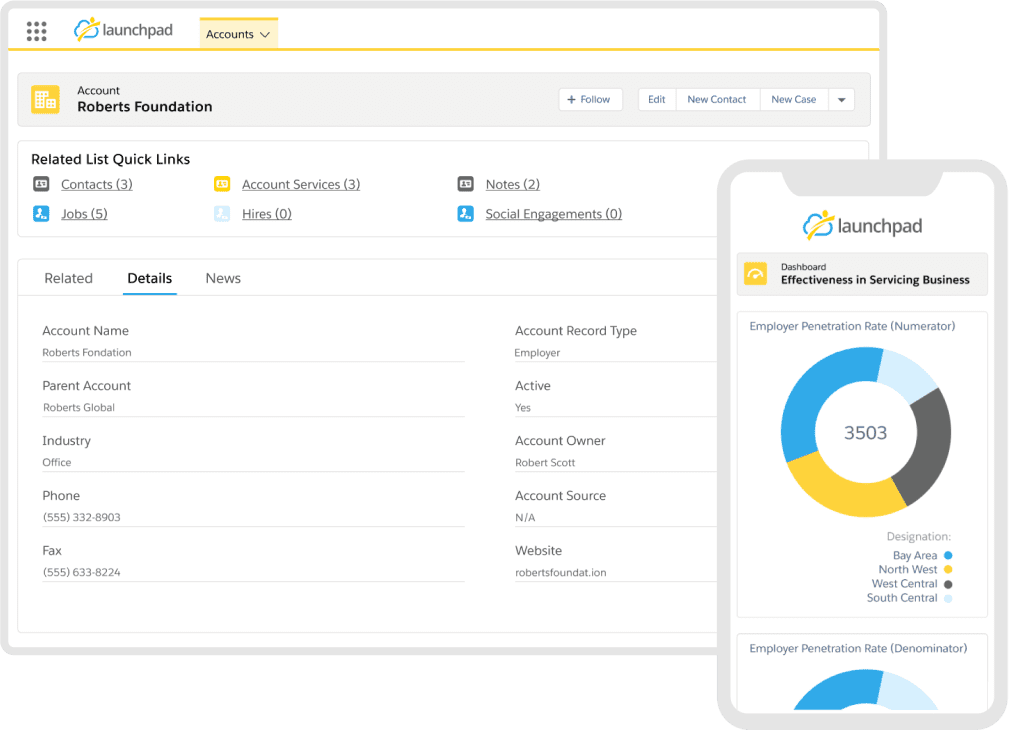Click the Roberts Foundation account building icon

tap(46, 100)
